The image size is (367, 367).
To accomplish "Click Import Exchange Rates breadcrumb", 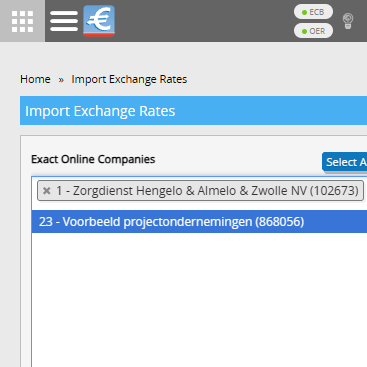I will (x=129, y=79).
